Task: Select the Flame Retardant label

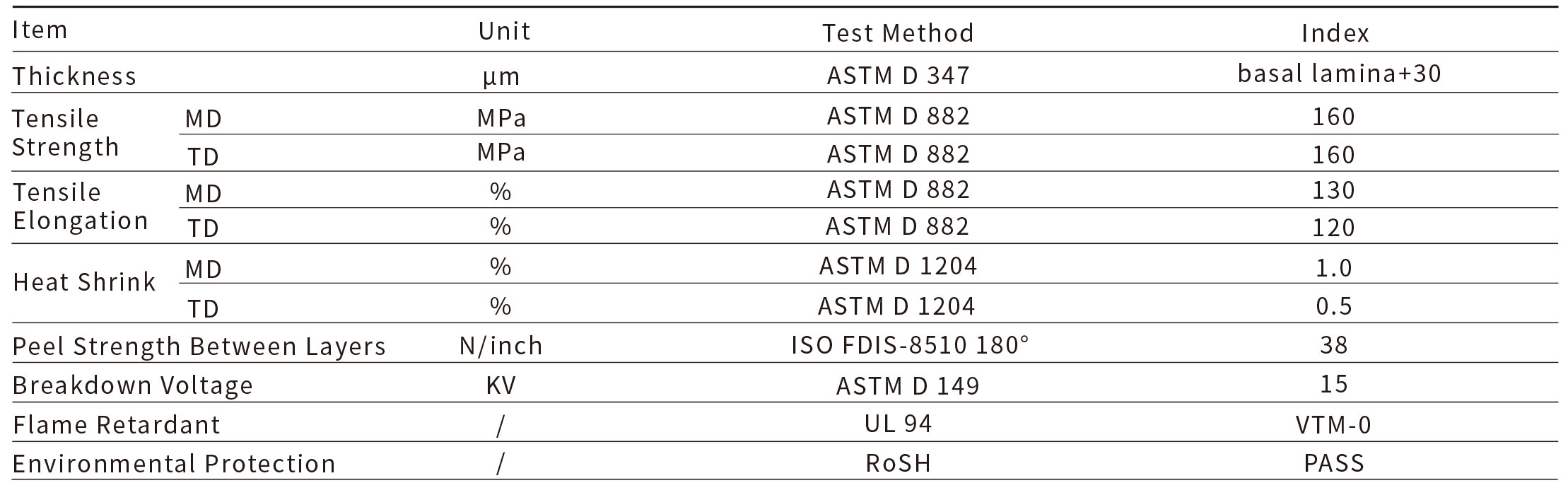Action: pos(117,425)
